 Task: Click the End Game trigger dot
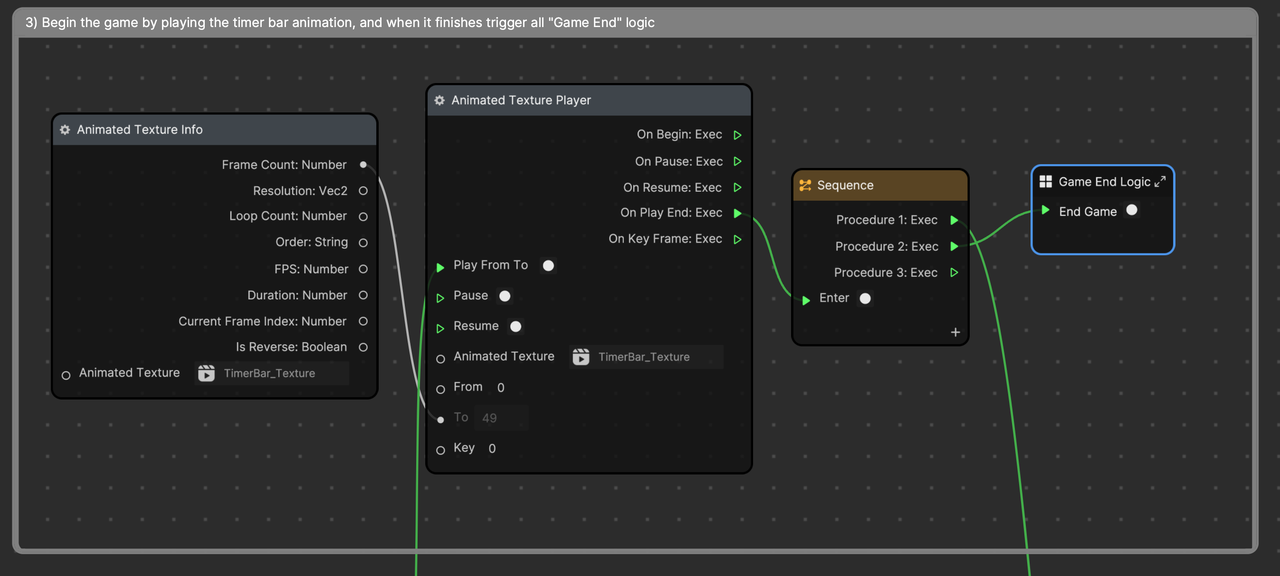coord(1132,211)
